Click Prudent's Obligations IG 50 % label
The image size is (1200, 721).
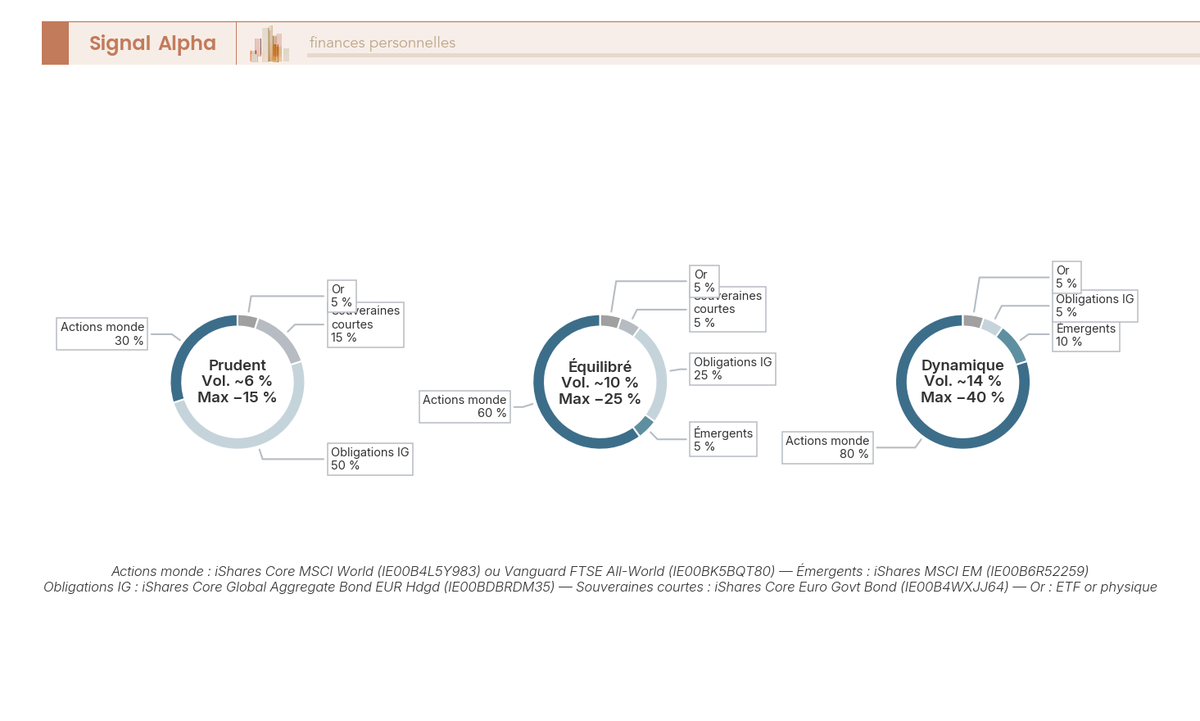[370, 459]
